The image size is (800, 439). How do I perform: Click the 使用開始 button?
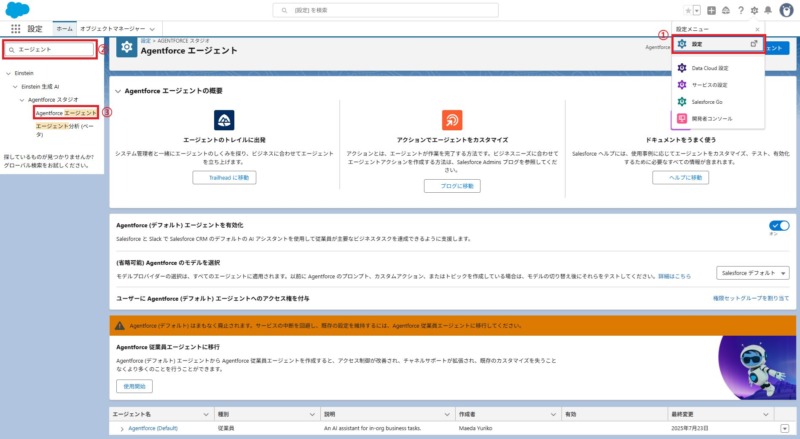[x=134, y=386]
